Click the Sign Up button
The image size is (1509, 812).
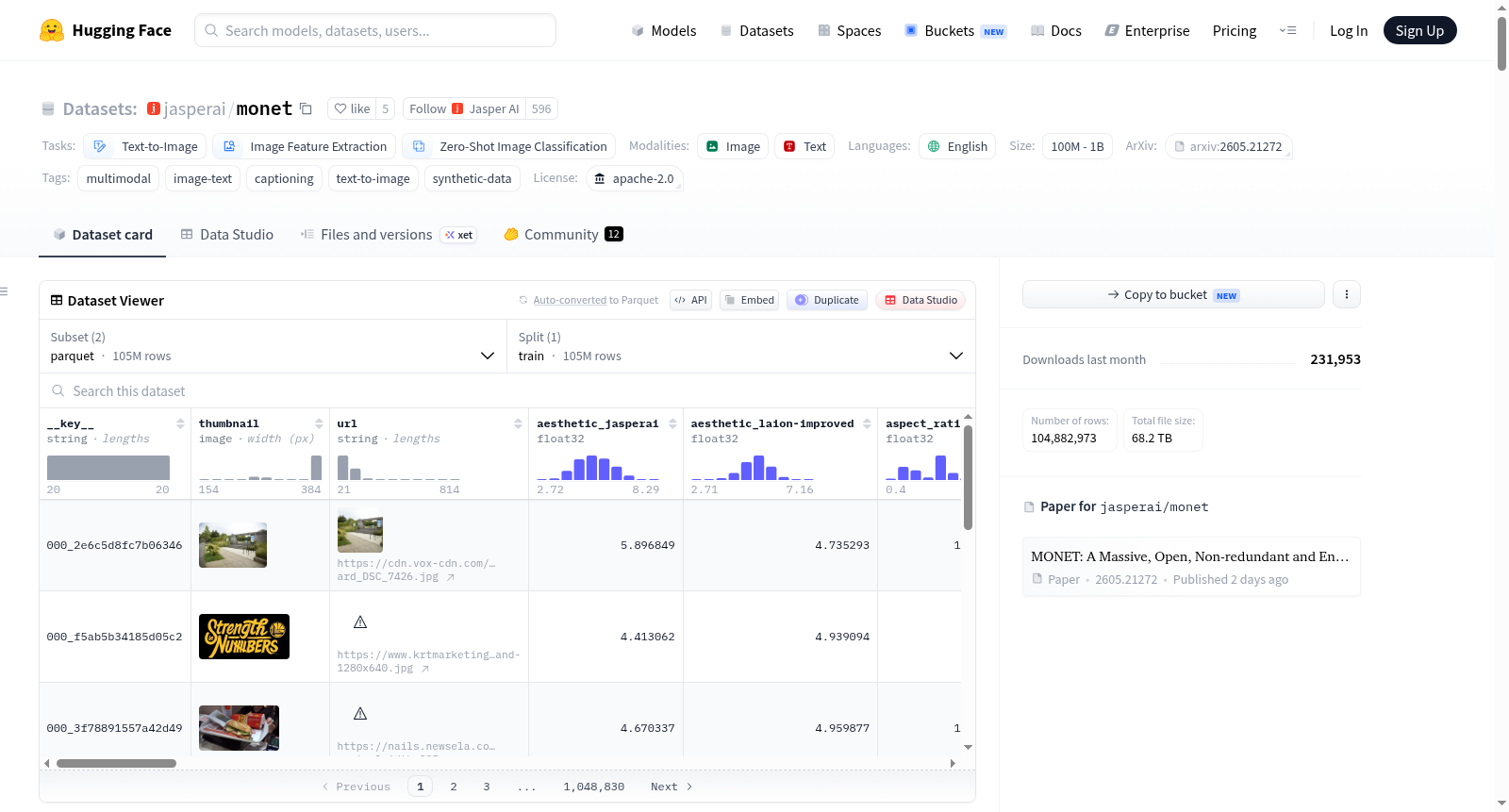pyautogui.click(x=1419, y=30)
